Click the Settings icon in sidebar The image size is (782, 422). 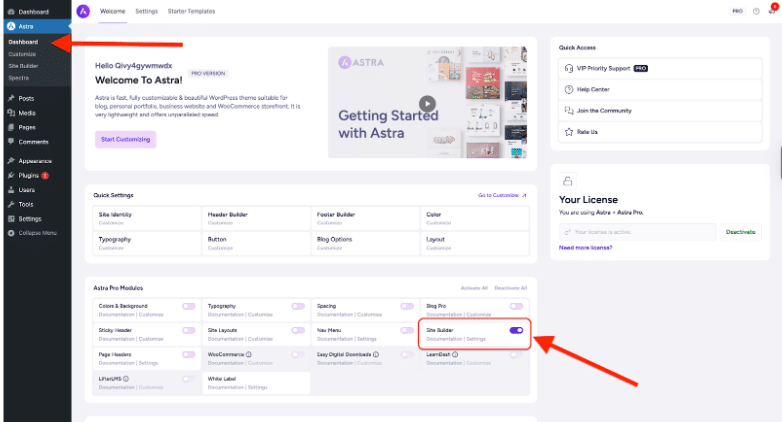click(11, 218)
